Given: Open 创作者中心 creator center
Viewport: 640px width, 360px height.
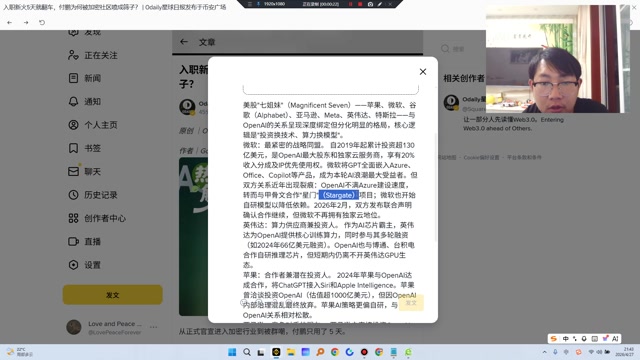Looking at the screenshot, I should point(97,218).
